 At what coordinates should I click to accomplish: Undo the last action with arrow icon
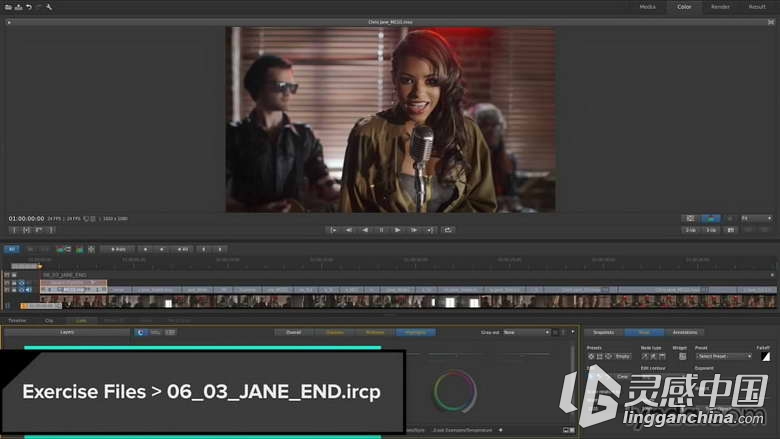point(29,7)
